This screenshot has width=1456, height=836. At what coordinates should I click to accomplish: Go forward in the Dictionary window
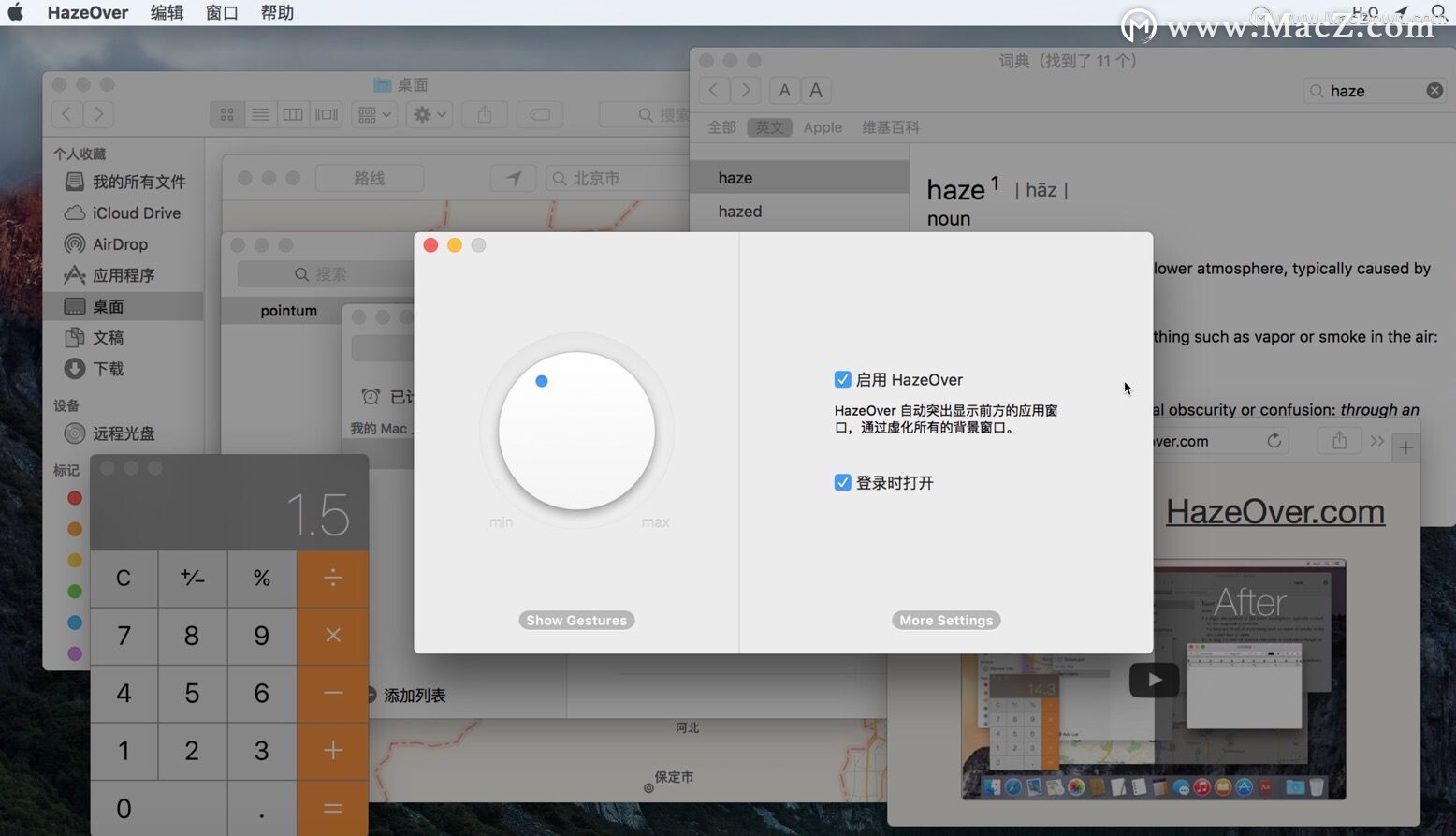[x=746, y=90]
